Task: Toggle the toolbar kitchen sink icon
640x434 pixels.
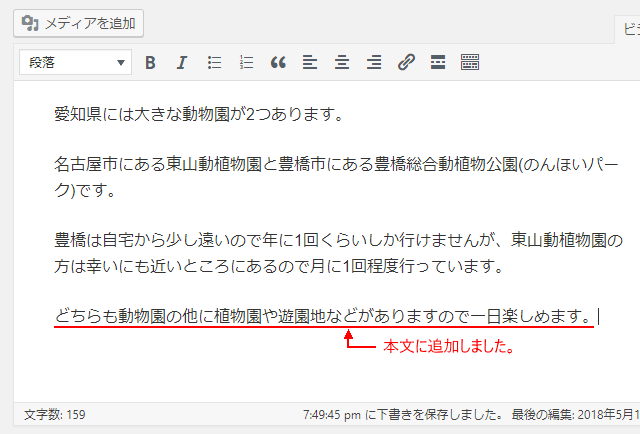Action: [x=470, y=62]
